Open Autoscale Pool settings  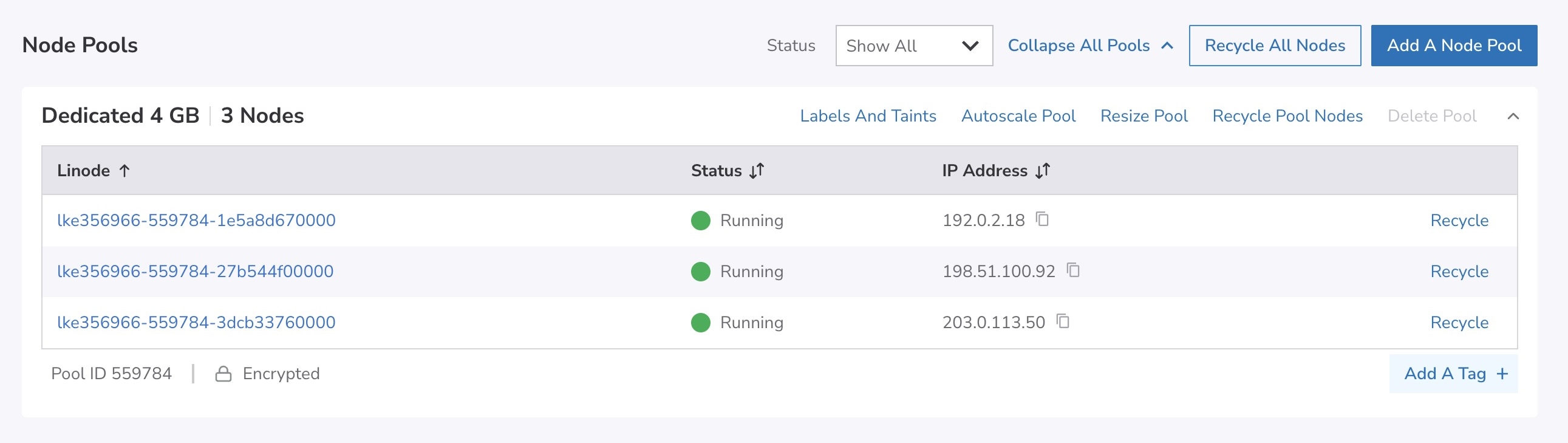(x=1018, y=117)
